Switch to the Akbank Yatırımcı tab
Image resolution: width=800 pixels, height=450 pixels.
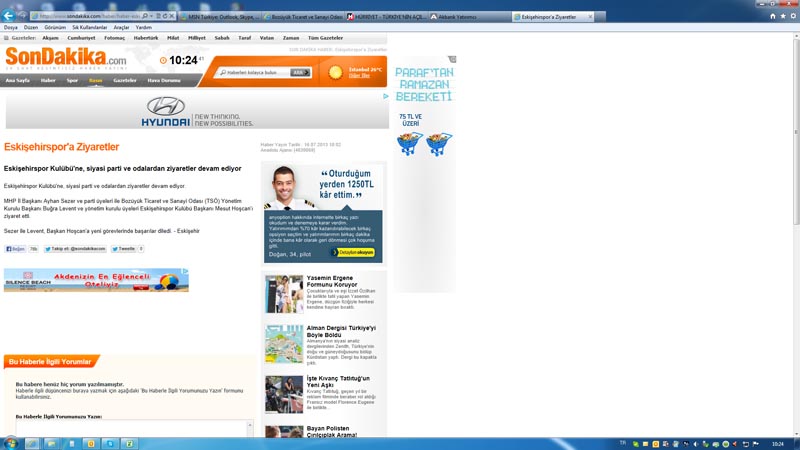[x=469, y=17]
